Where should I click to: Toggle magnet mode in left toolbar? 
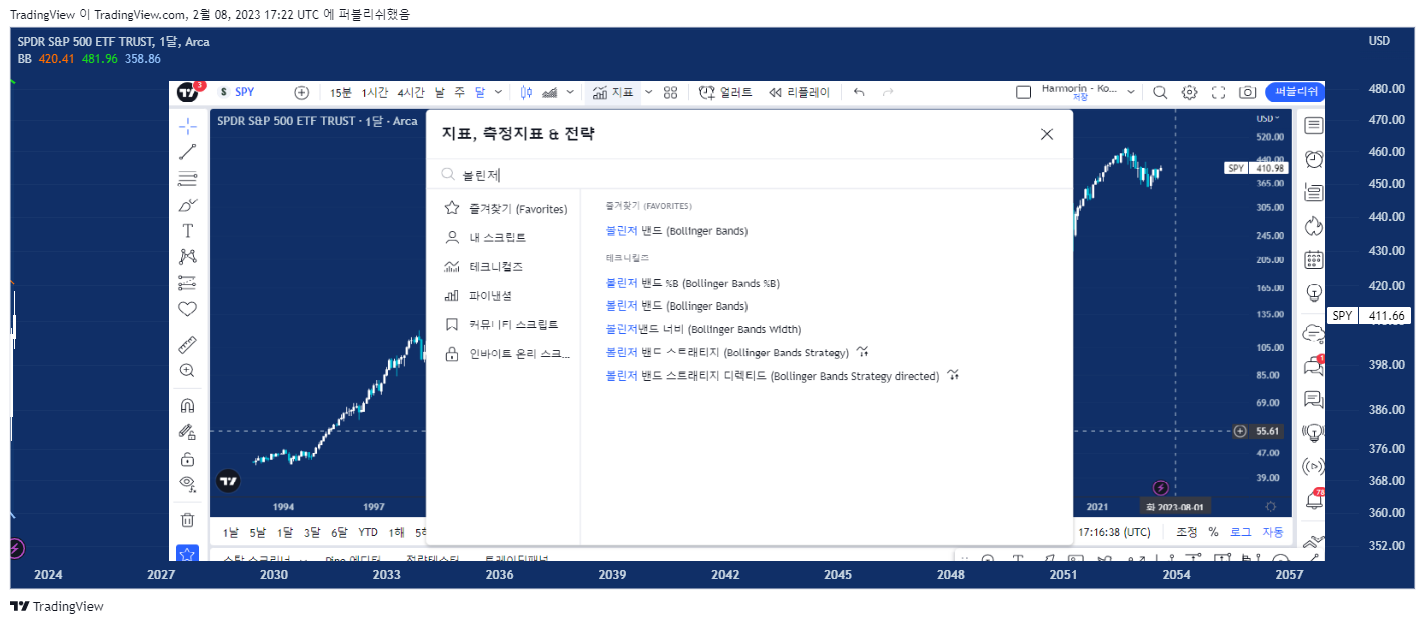coord(187,406)
